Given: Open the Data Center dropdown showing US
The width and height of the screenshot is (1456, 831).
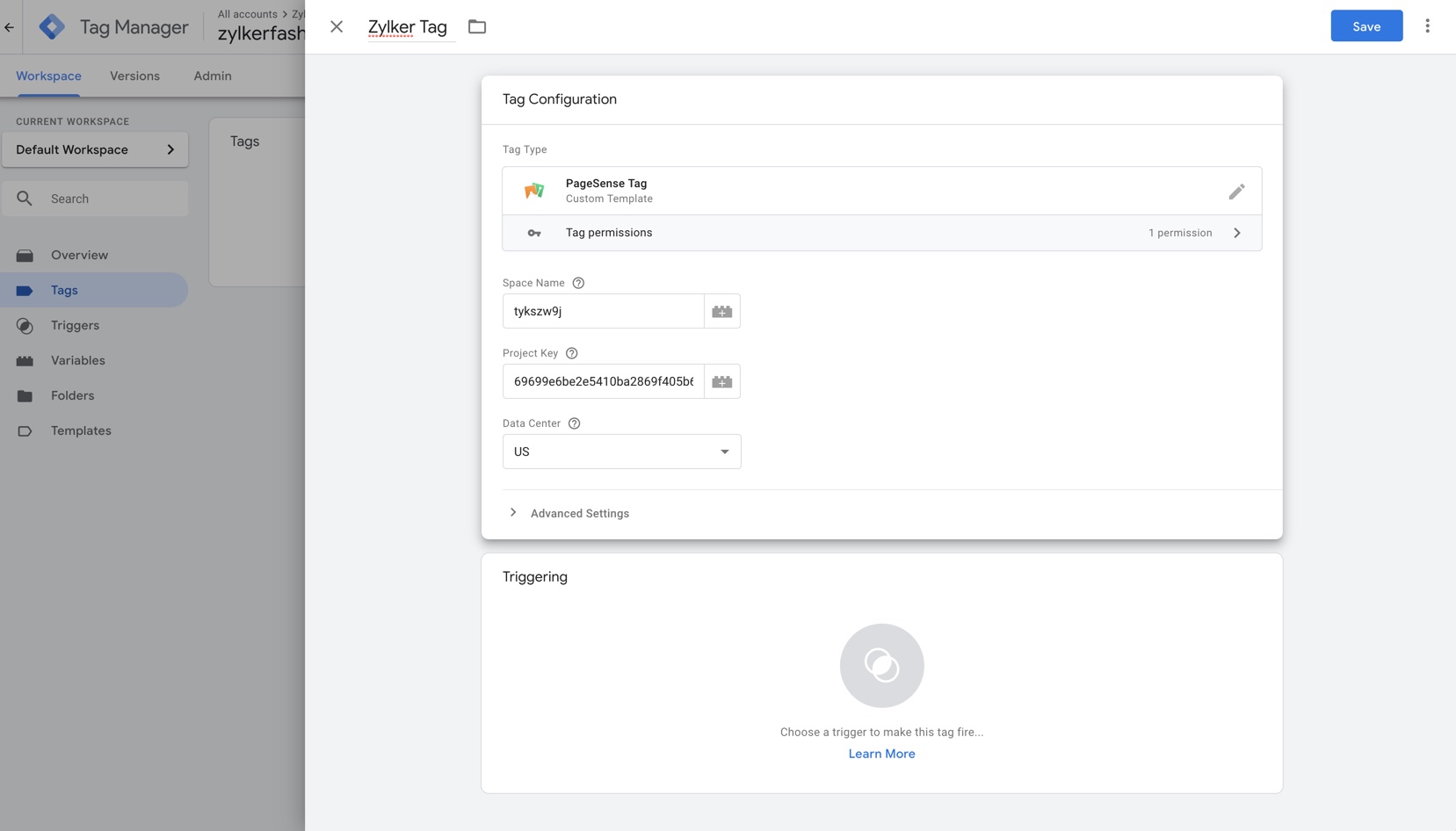Looking at the screenshot, I should click(x=621, y=452).
